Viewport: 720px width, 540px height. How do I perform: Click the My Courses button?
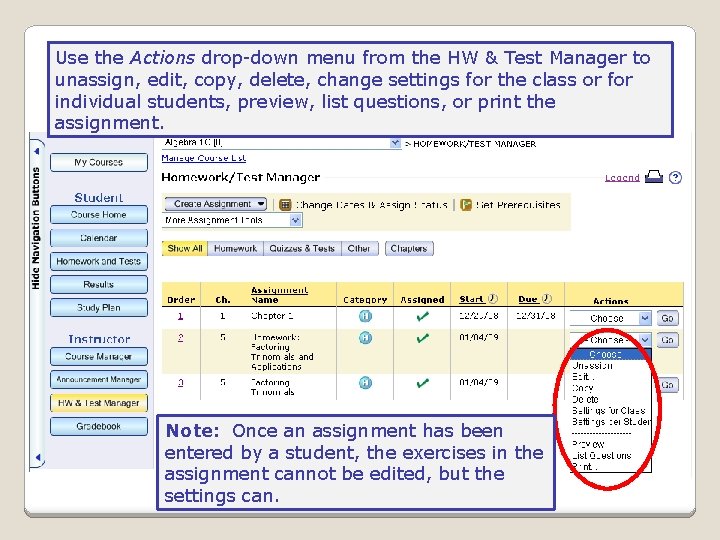(x=99, y=162)
